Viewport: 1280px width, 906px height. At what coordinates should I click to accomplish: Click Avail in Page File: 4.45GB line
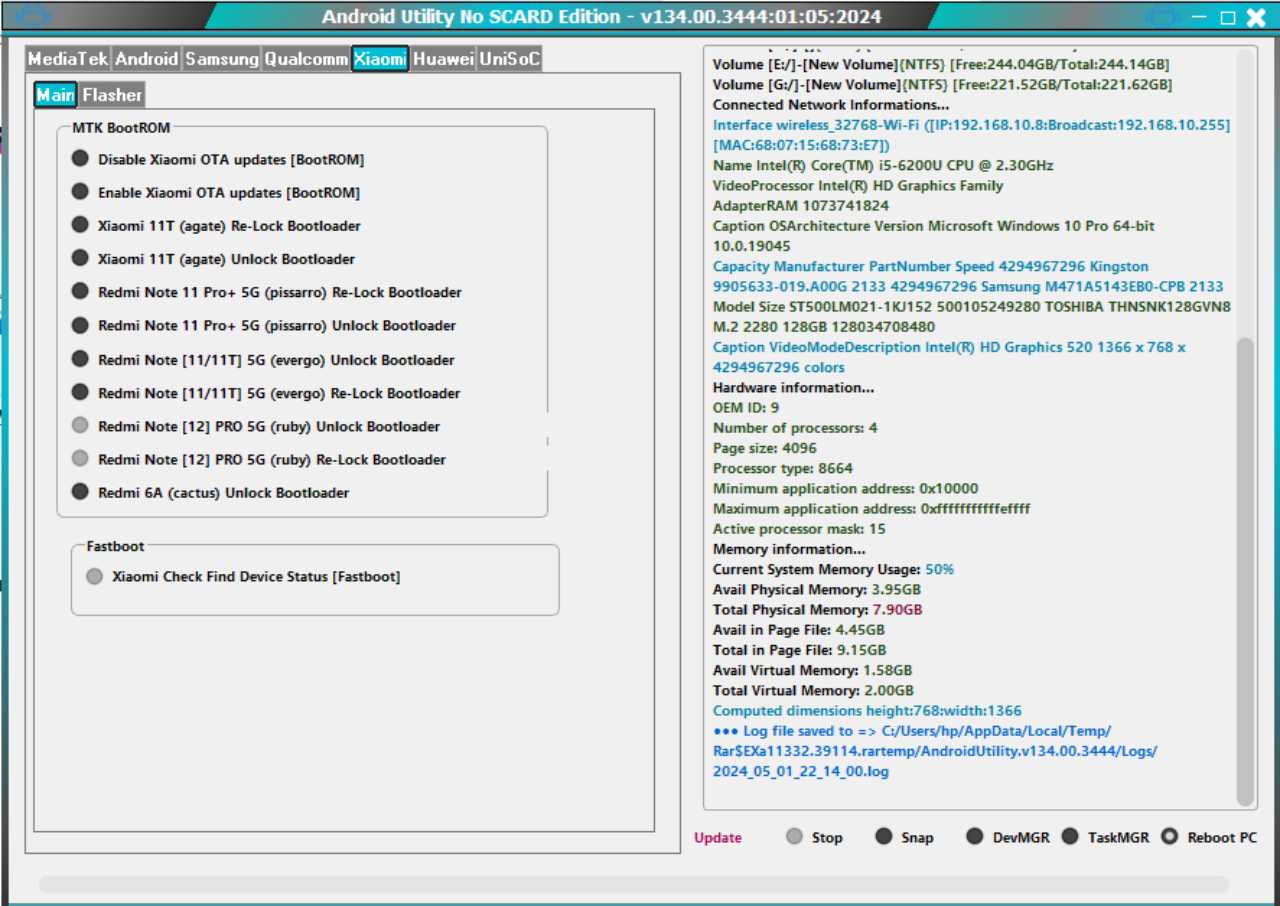click(798, 630)
